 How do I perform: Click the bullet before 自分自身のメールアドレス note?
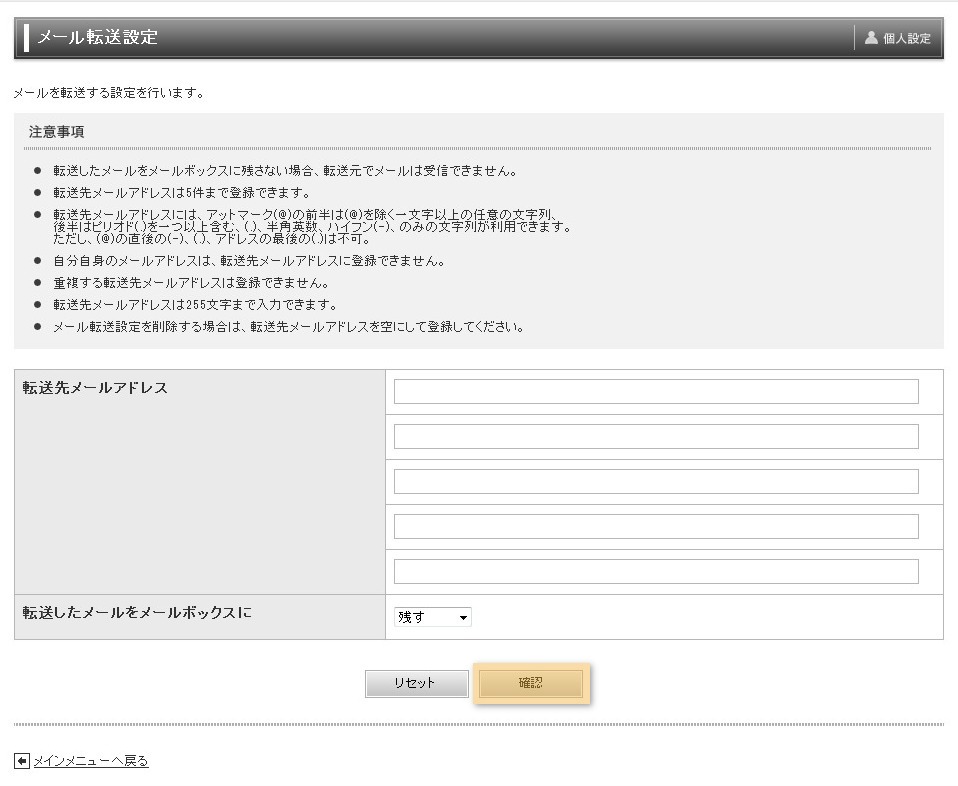tap(37, 261)
